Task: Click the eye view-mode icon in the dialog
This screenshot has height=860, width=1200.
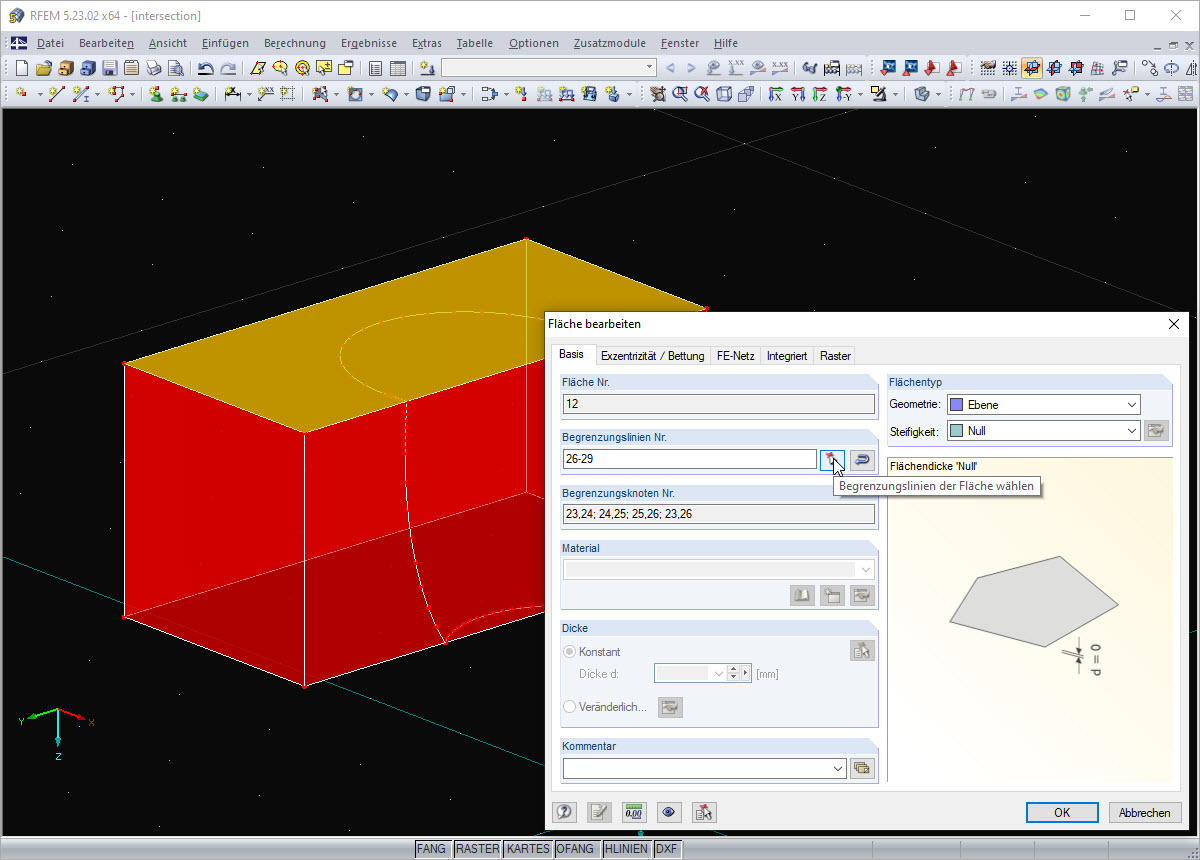Action: [669, 812]
